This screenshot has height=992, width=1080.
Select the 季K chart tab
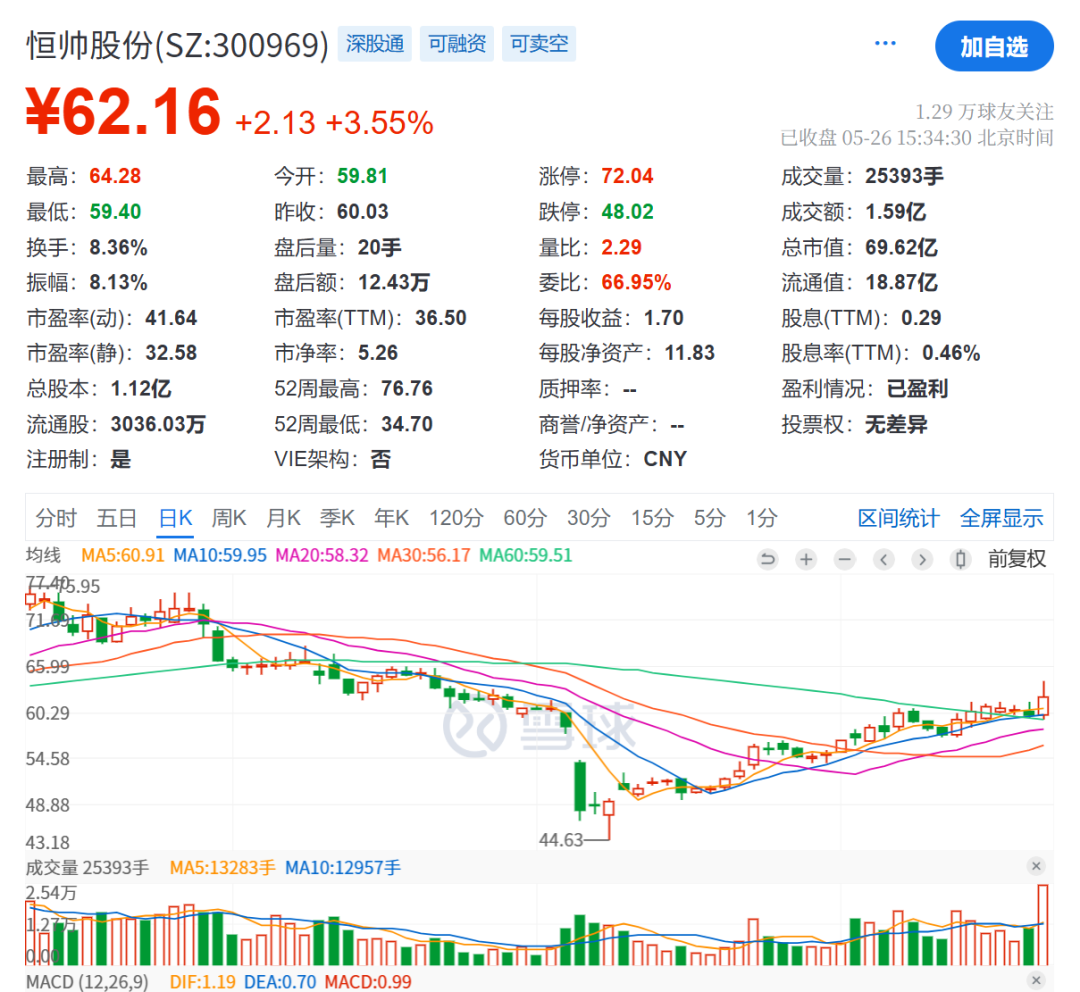[337, 518]
